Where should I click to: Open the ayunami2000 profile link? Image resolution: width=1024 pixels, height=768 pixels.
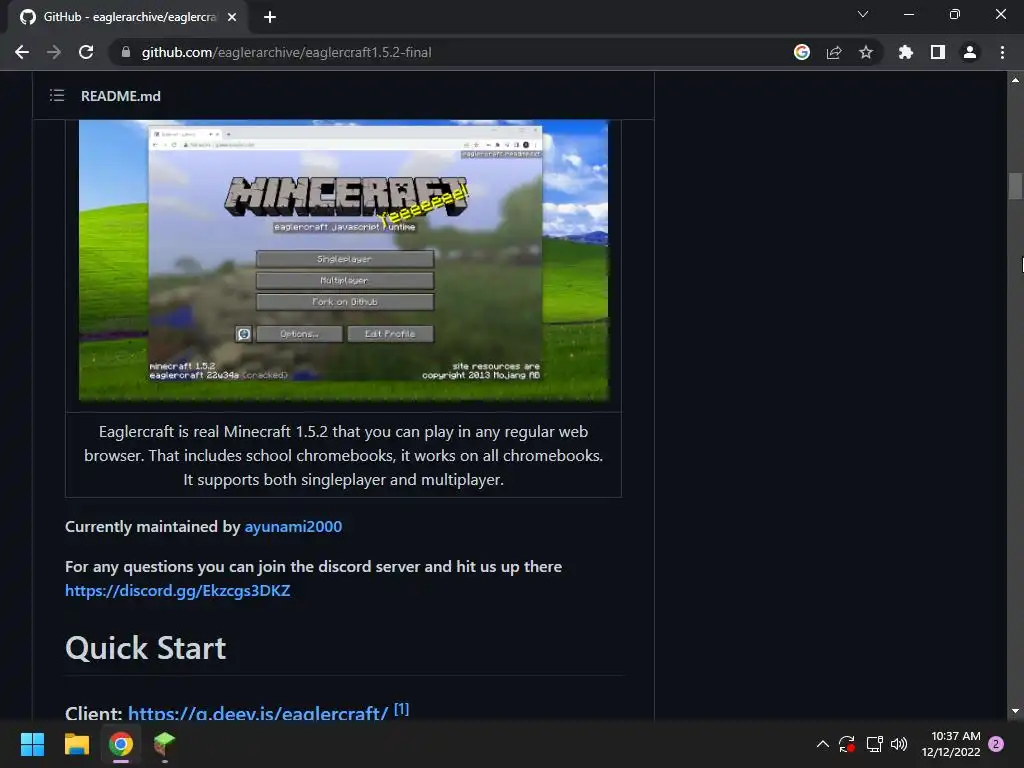click(293, 526)
